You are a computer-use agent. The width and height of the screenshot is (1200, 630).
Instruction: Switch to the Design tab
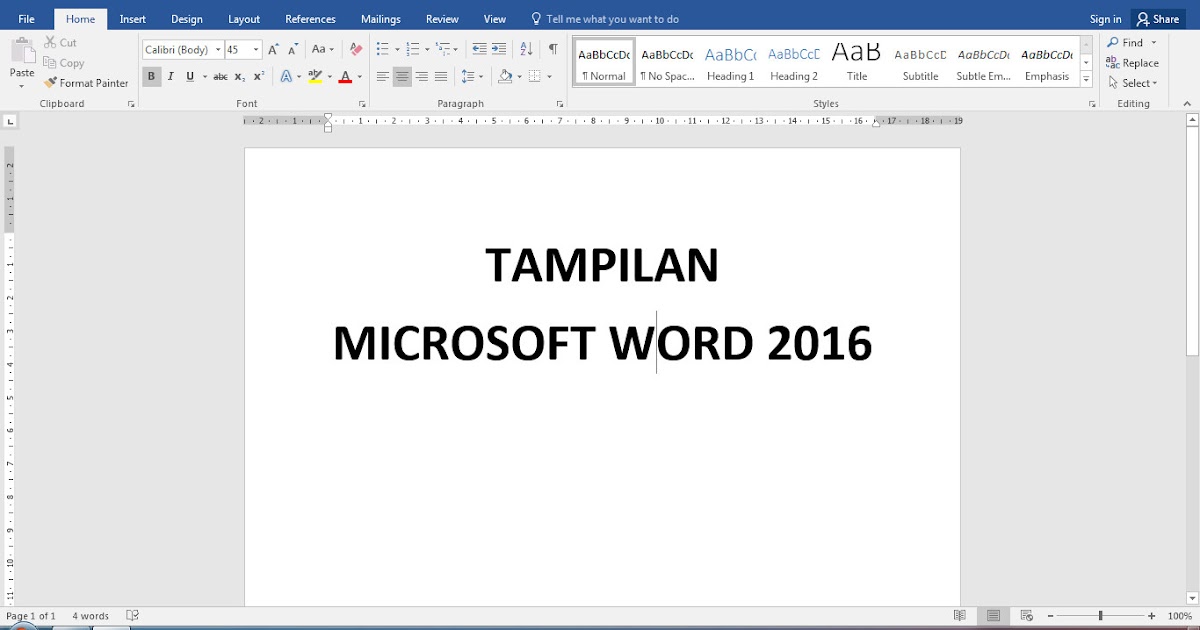click(x=187, y=19)
